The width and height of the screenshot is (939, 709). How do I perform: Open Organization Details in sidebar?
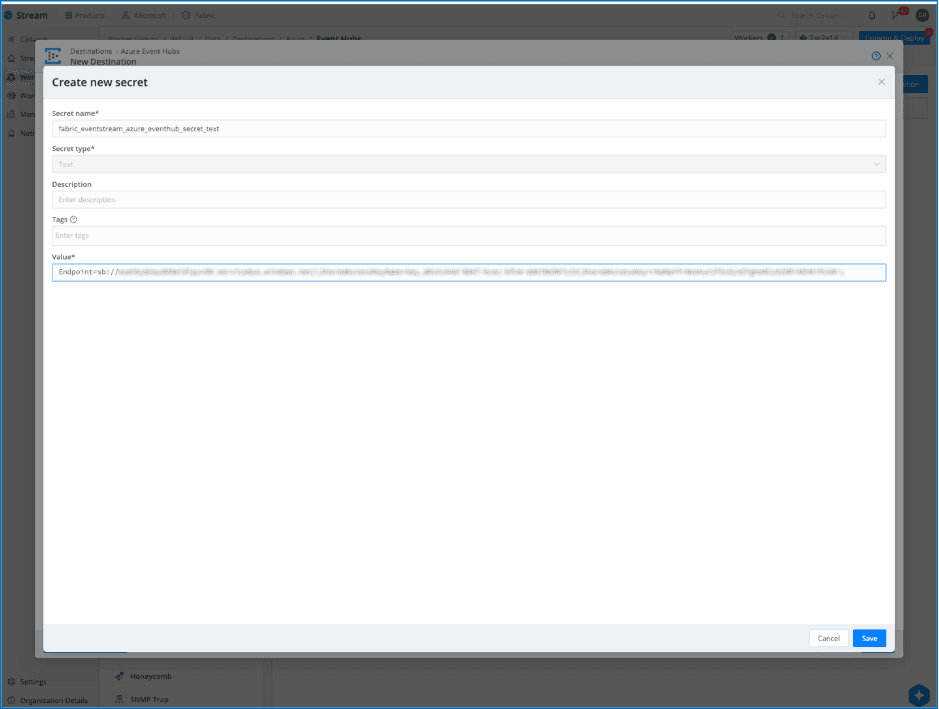point(53,700)
